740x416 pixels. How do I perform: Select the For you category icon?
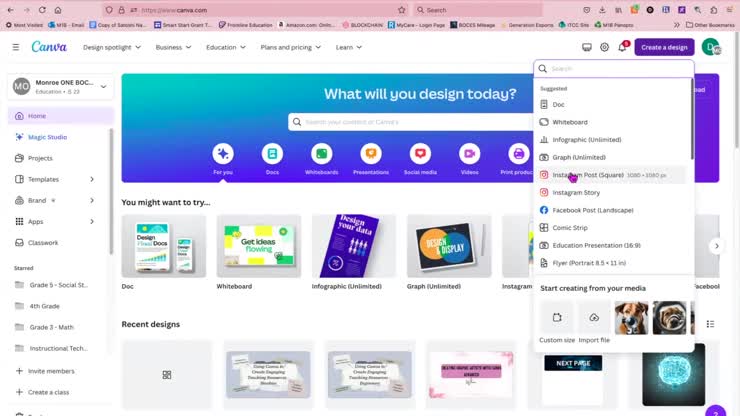pos(223,154)
